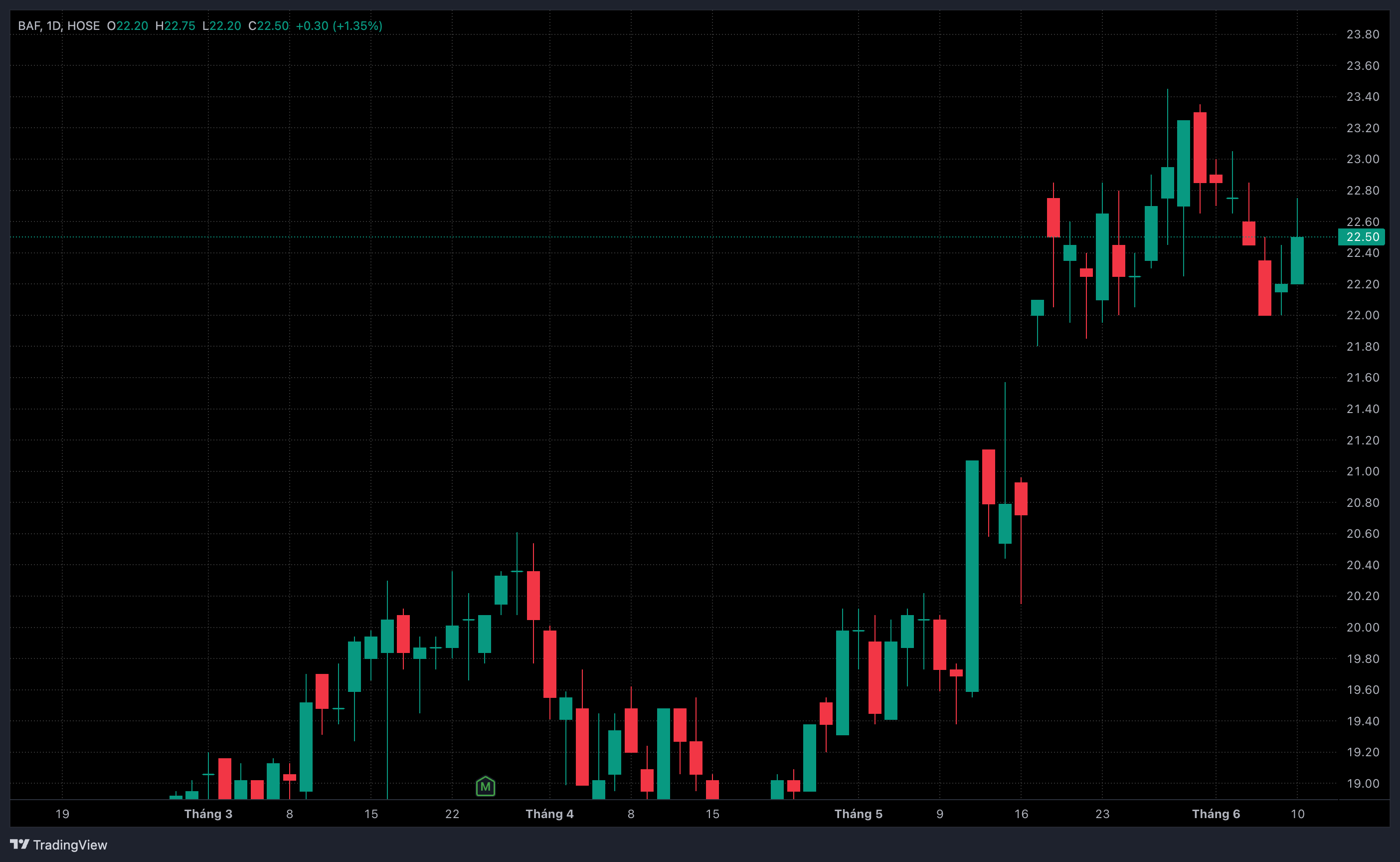Click the low value L22.20
1400x862 pixels.
(222, 25)
